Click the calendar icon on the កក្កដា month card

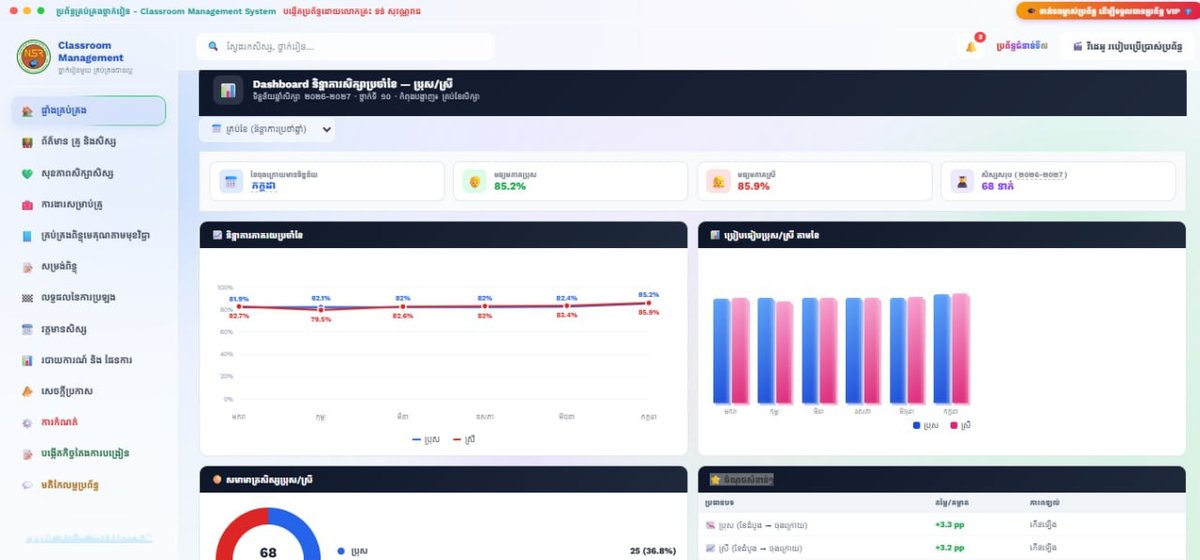pos(231,181)
